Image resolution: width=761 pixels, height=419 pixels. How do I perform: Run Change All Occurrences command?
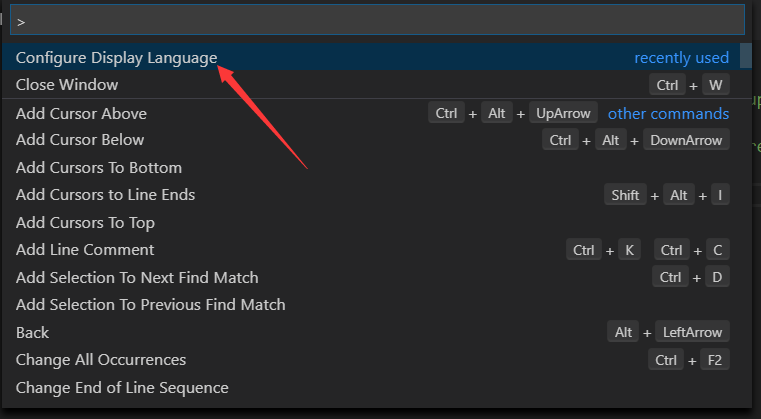101,360
